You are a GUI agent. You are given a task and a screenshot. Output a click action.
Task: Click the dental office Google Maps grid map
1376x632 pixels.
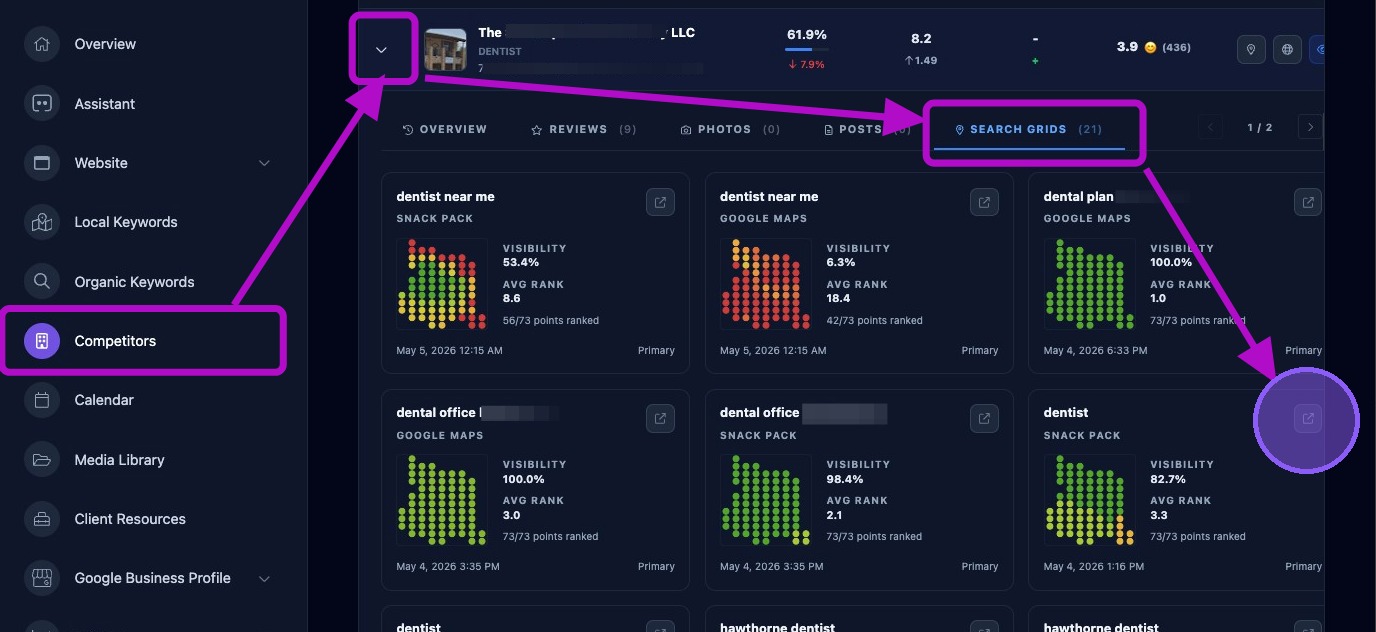pyautogui.click(x=443, y=500)
